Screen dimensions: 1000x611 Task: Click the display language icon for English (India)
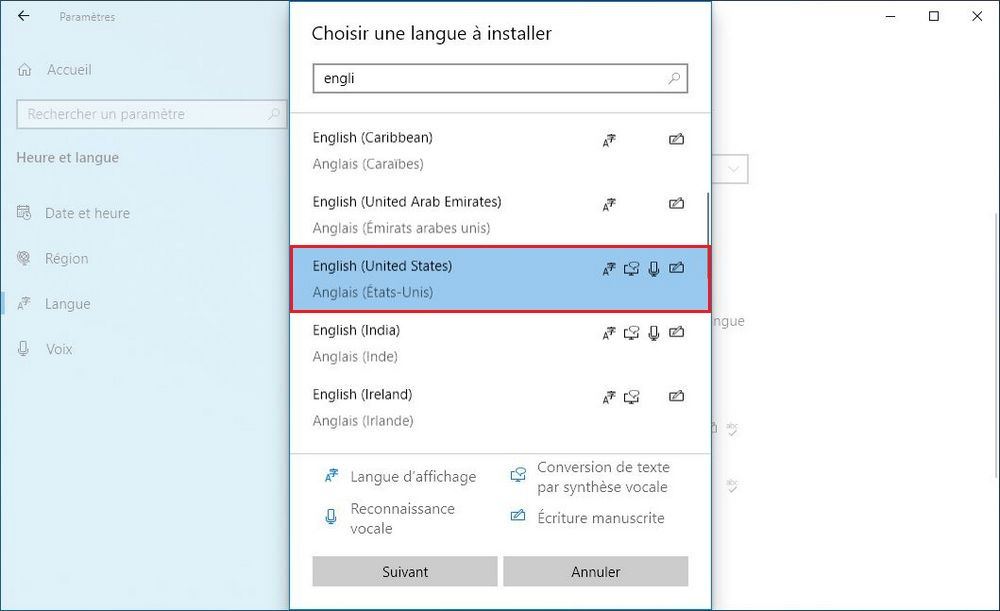click(x=608, y=333)
